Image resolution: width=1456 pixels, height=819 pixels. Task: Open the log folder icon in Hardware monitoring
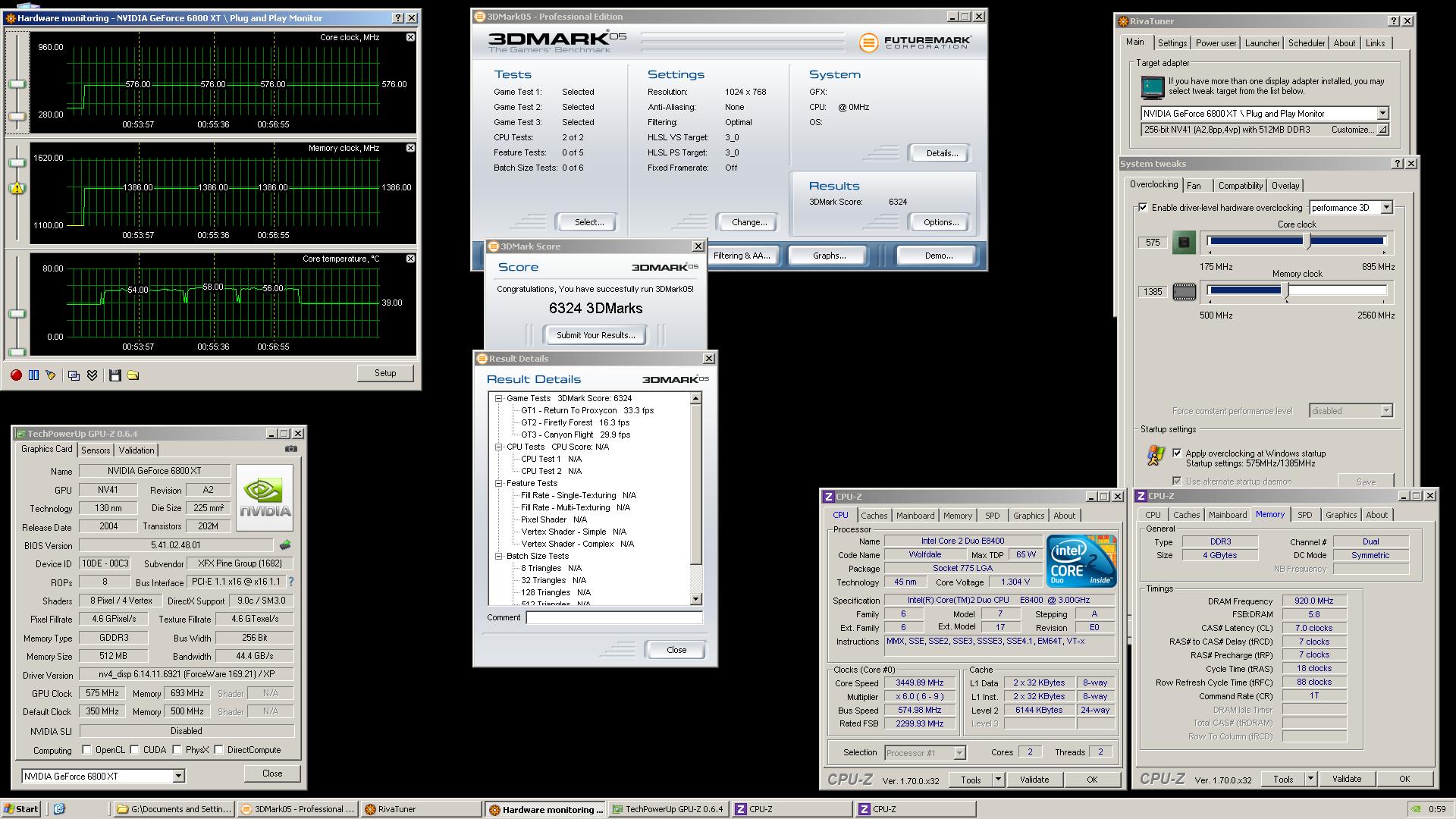[x=133, y=375]
